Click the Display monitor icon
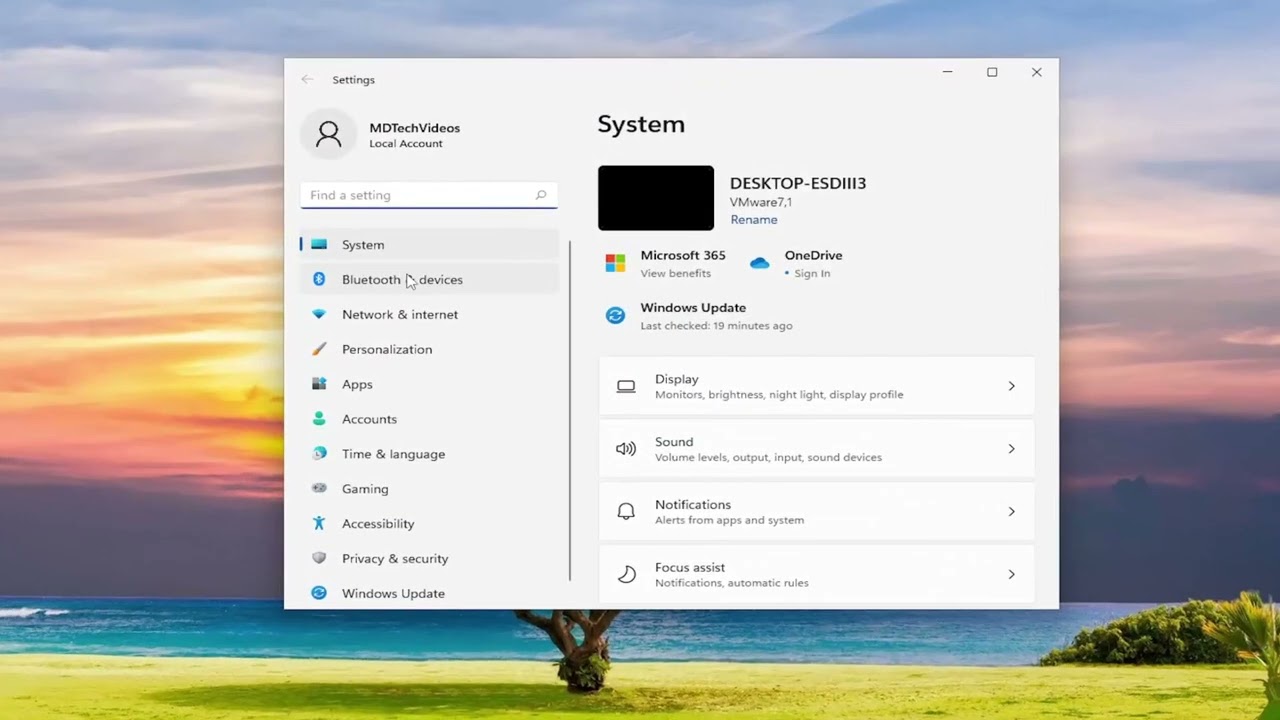 626,386
